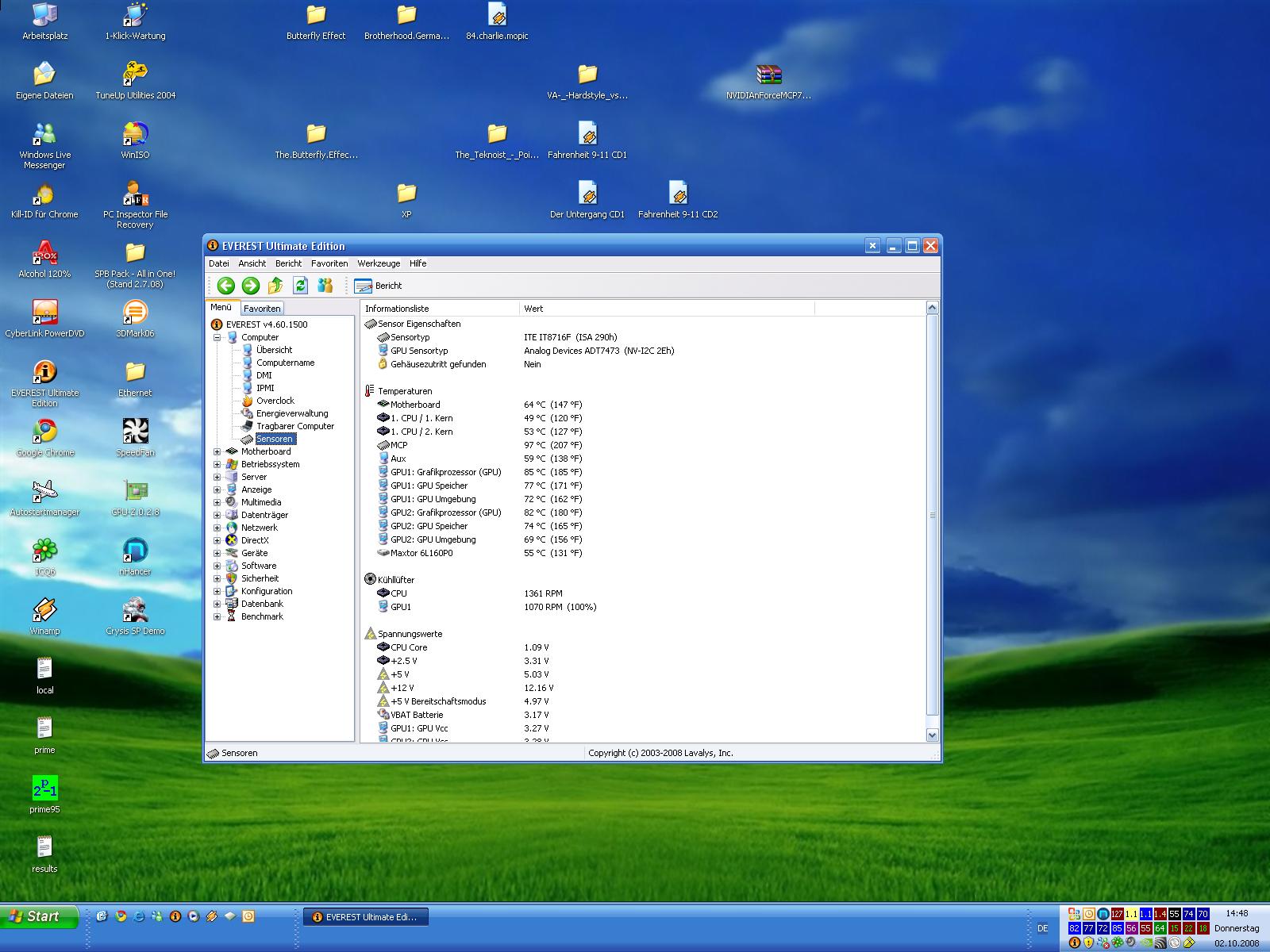Click the green Forward arrow in toolbar
Image resolution: width=1270 pixels, height=952 pixels.
[x=251, y=286]
